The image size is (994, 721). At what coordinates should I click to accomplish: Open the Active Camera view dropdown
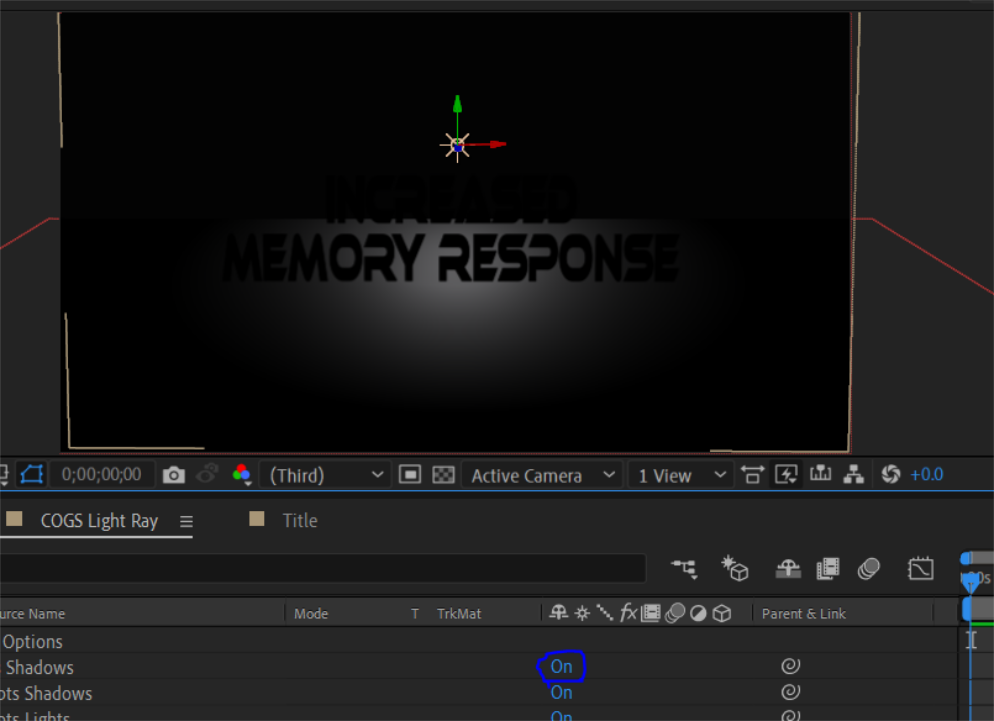pyautogui.click(x=528, y=474)
